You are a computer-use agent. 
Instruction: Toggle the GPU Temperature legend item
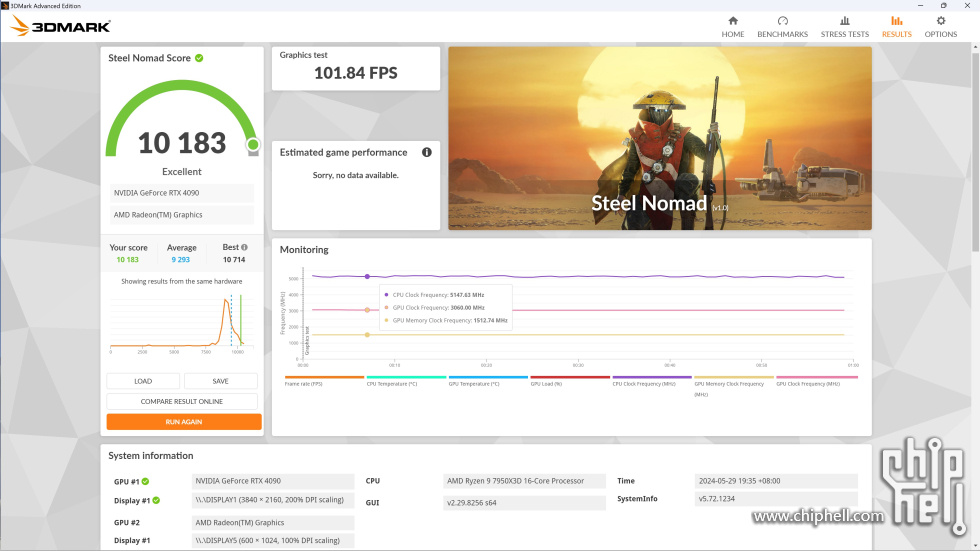[x=488, y=381]
